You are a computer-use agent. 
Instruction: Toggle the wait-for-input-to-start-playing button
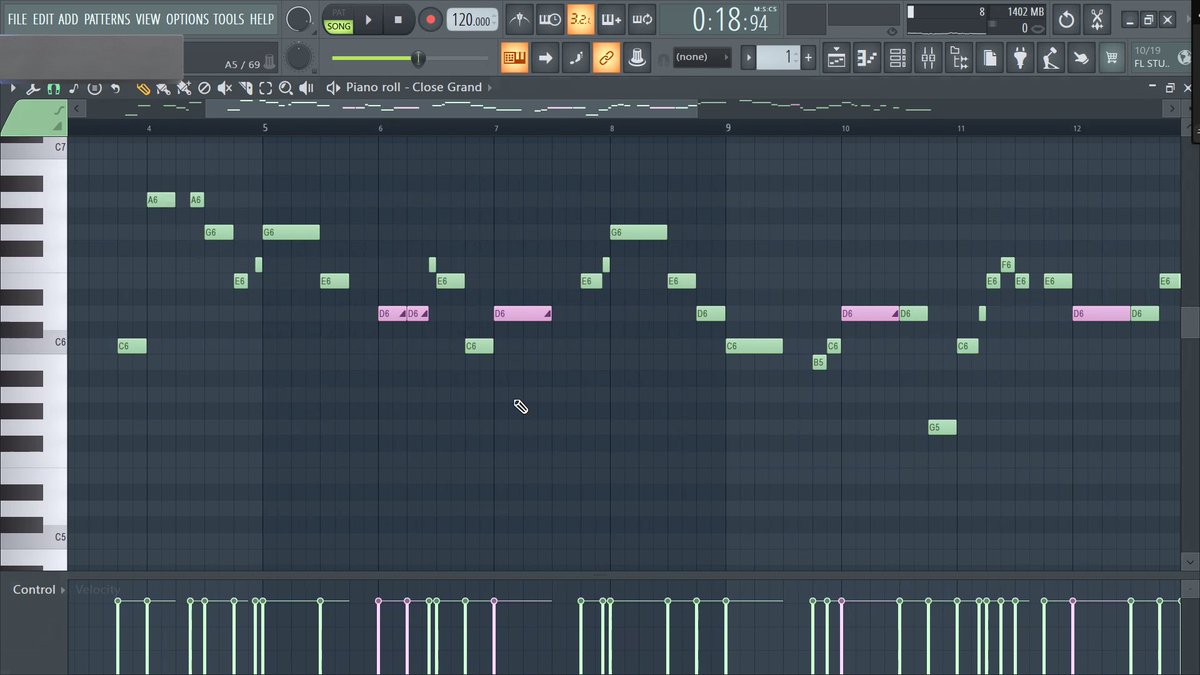pyautogui.click(x=550, y=19)
